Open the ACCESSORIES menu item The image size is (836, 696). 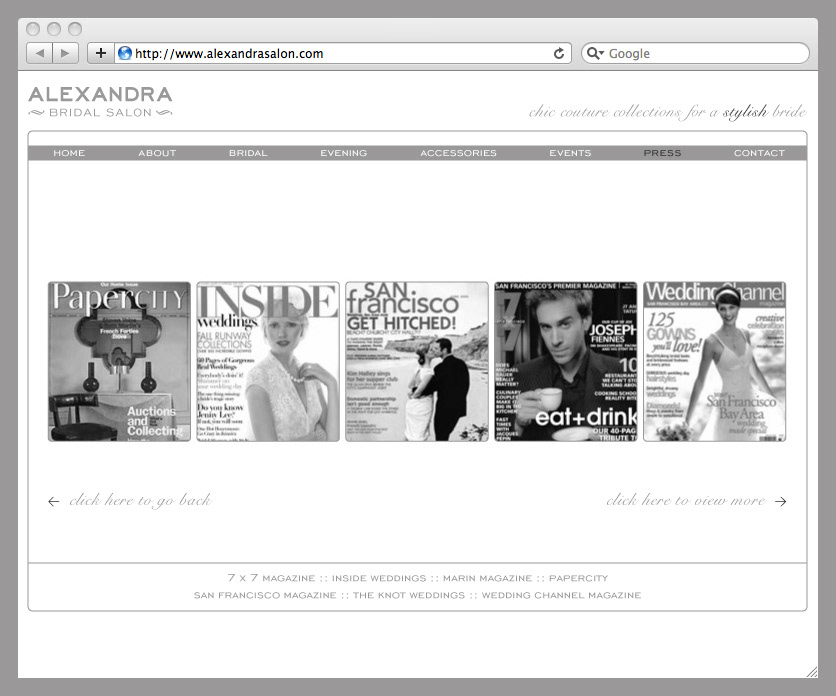click(x=459, y=153)
